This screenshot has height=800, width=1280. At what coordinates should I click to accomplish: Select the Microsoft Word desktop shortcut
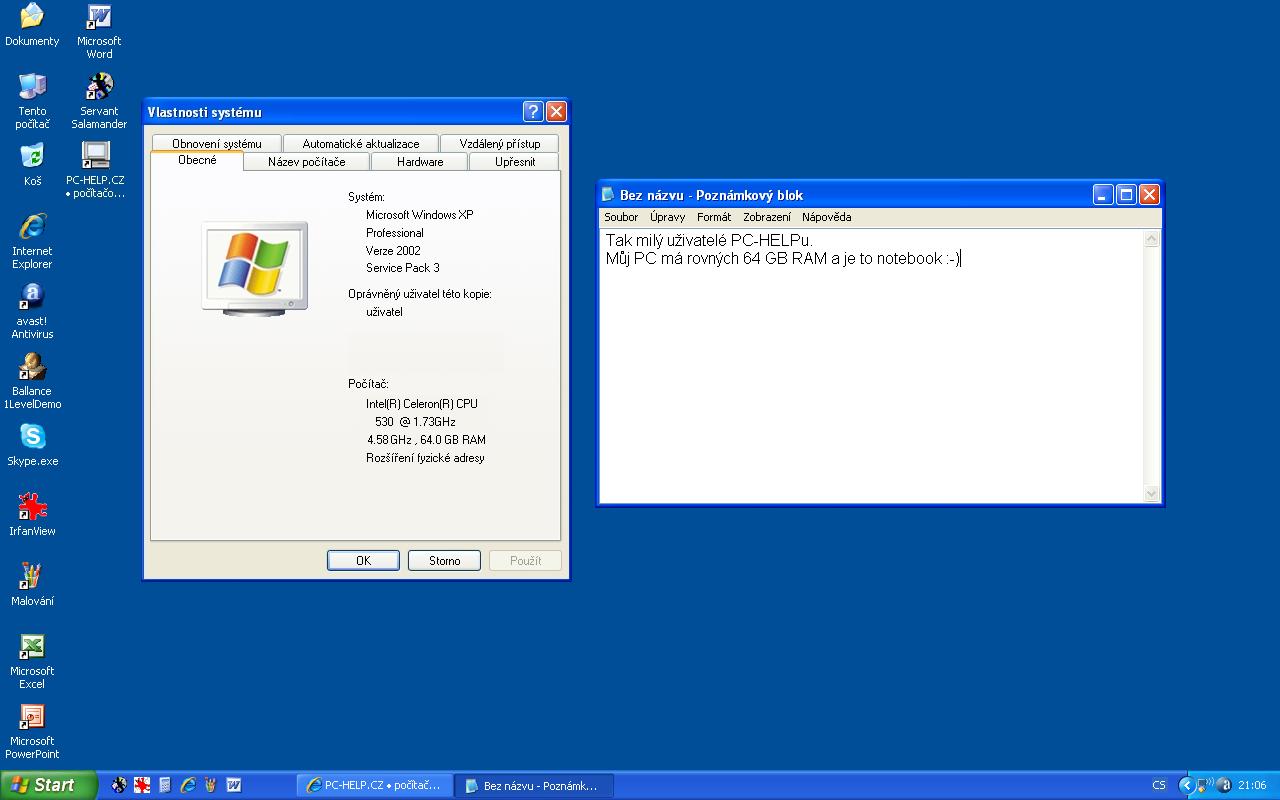[x=99, y=32]
